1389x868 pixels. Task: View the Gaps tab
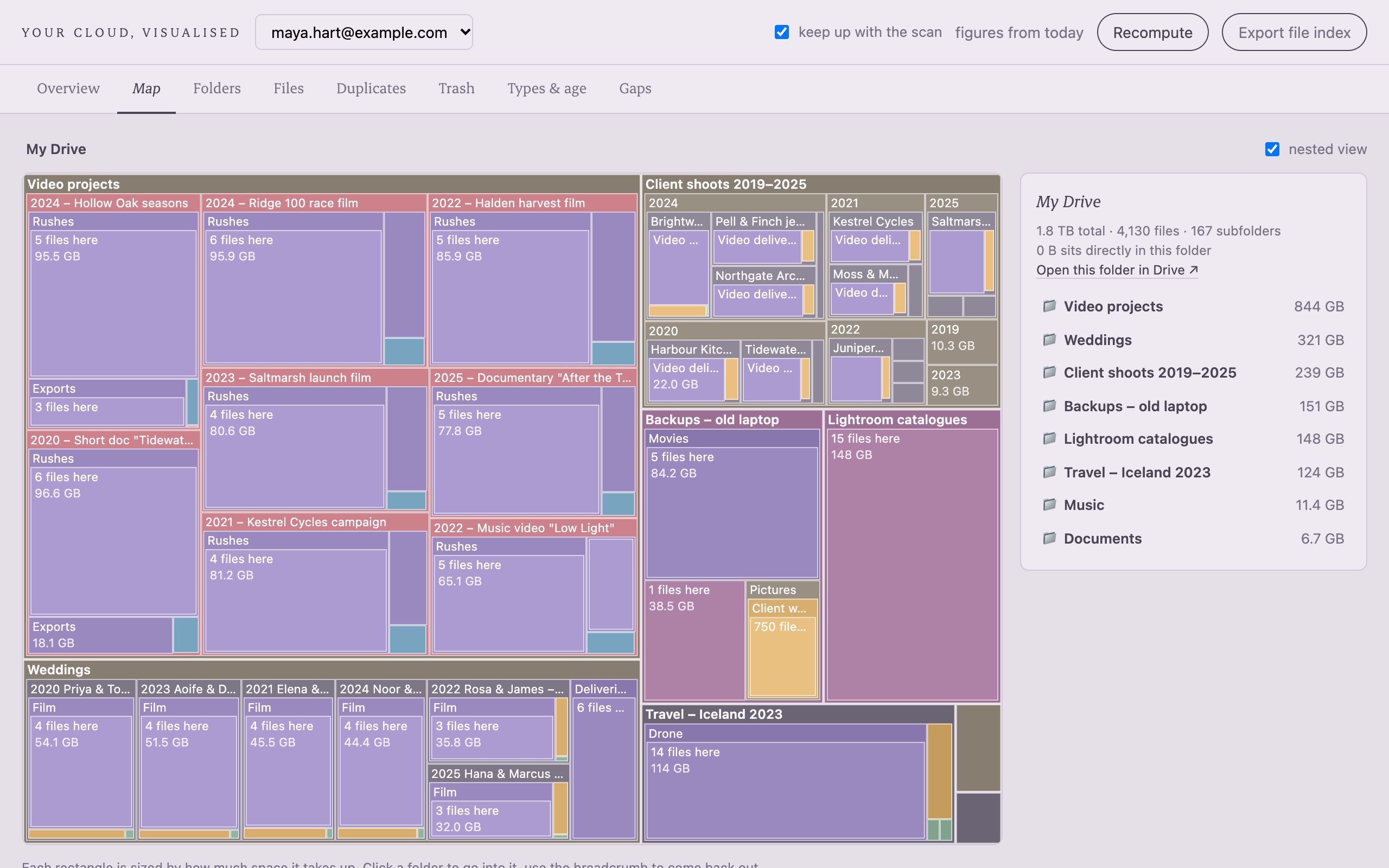(635, 88)
